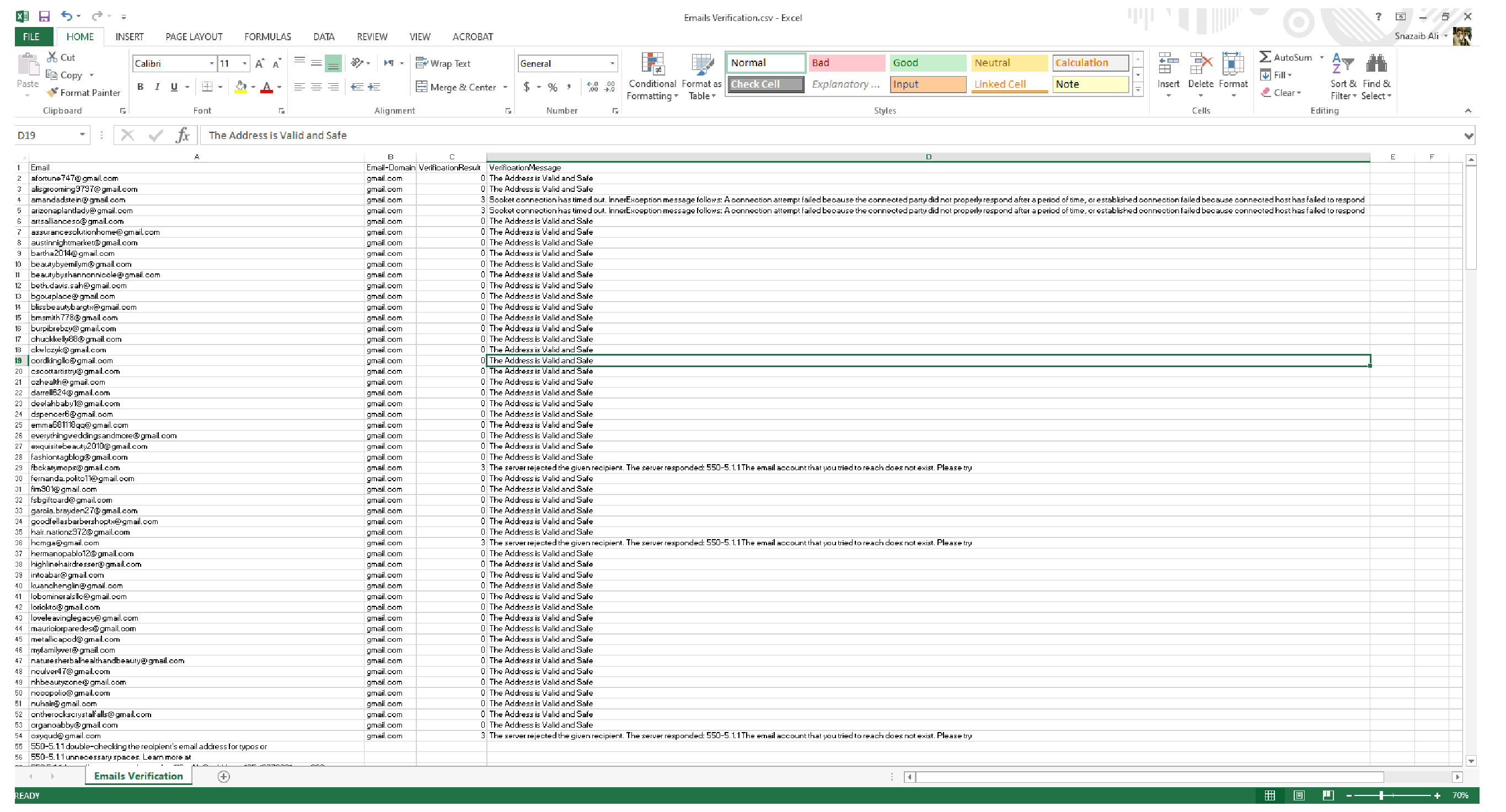Open the FILE menu
This screenshot has width=1506, height=812.
pos(33,36)
